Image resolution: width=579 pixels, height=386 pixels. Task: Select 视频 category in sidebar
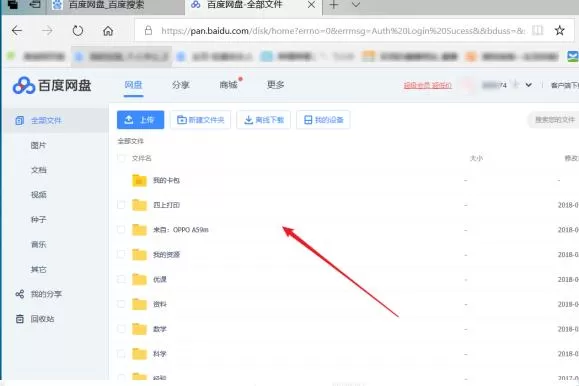(x=38, y=195)
